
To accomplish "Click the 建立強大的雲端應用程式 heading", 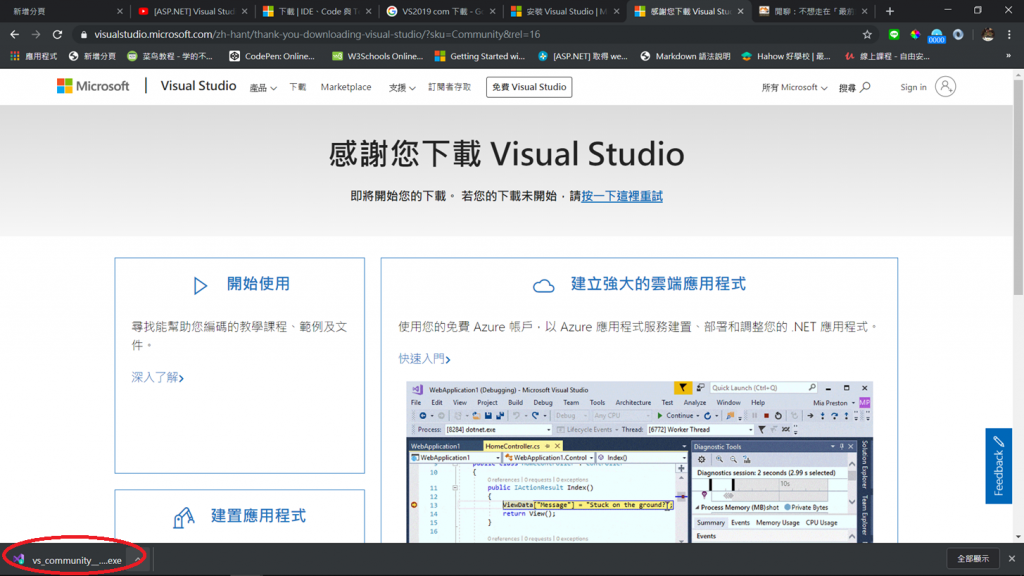I will click(658, 283).
